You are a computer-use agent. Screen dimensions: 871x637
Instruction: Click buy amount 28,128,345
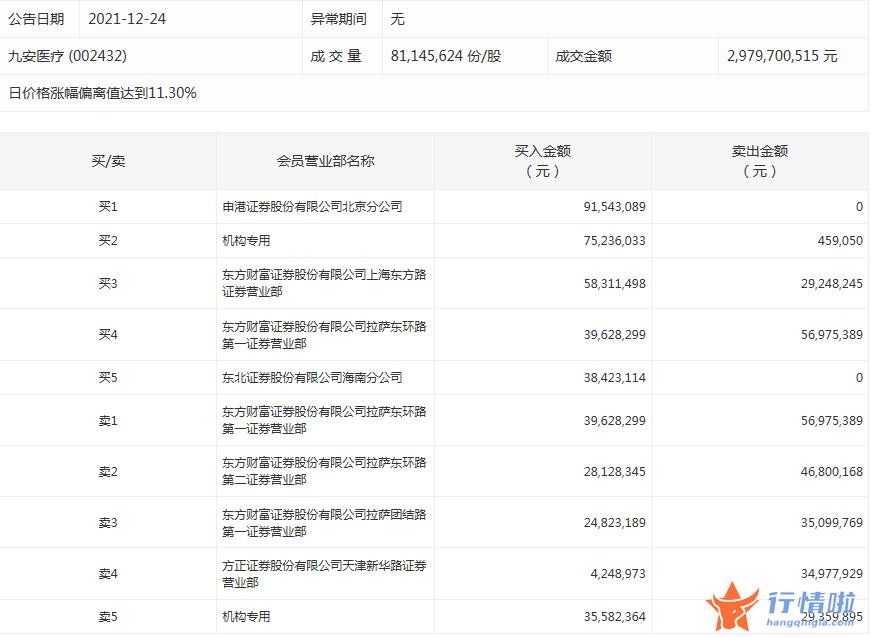pyautogui.click(x=614, y=472)
